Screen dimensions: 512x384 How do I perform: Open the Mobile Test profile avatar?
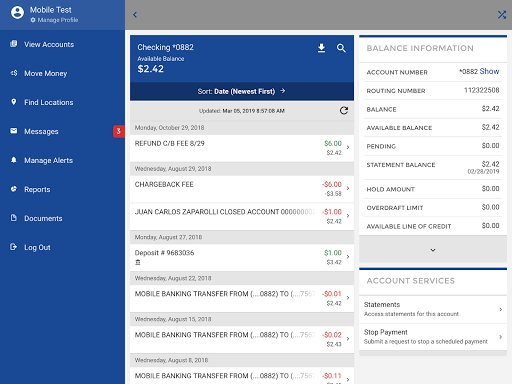(17, 13)
